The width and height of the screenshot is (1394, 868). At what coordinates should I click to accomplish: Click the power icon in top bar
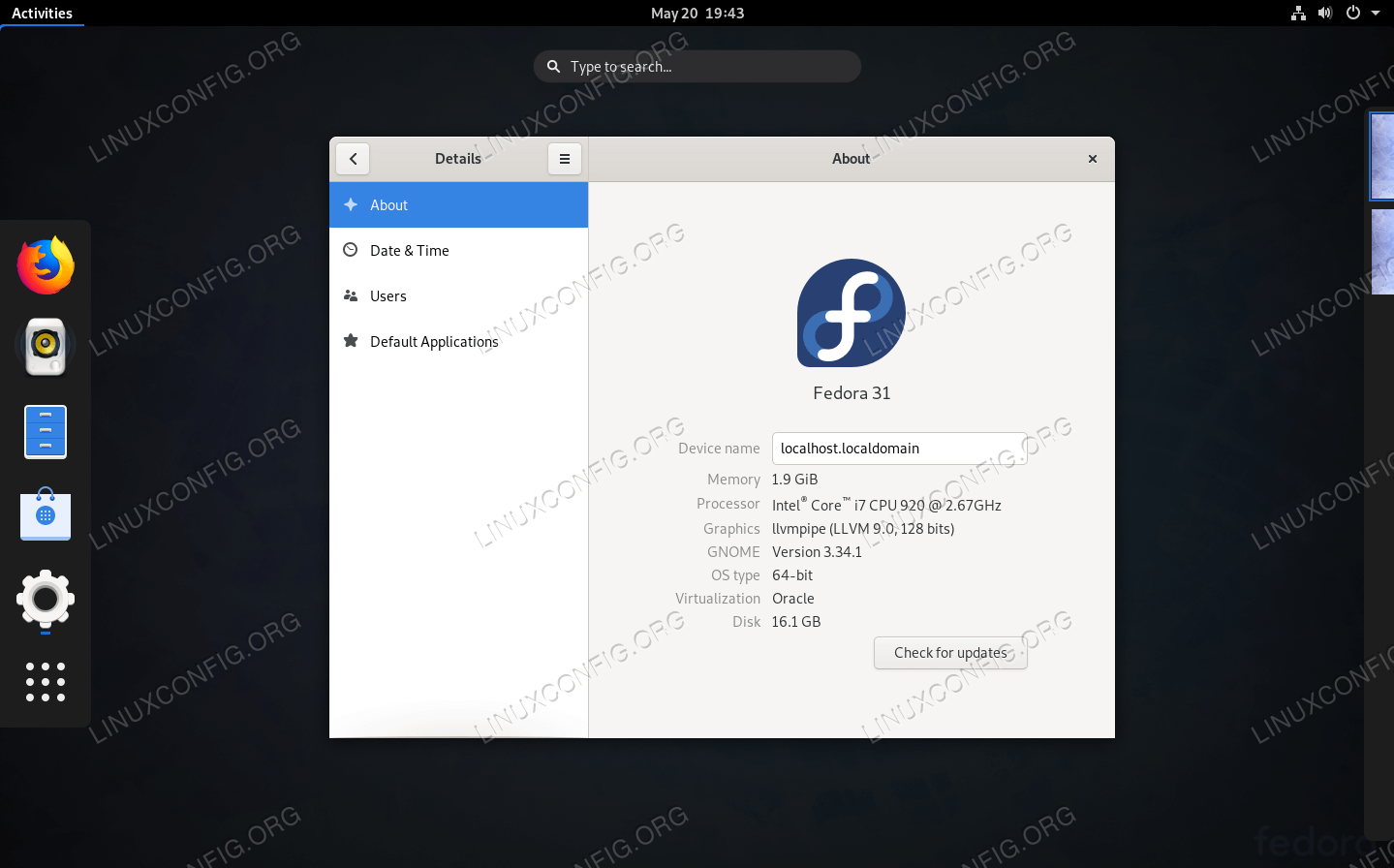click(x=1353, y=13)
